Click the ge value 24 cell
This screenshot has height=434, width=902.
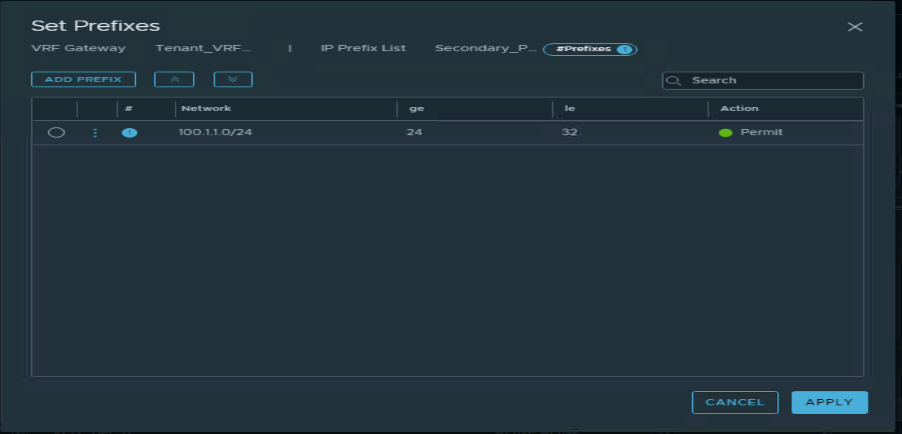click(414, 132)
